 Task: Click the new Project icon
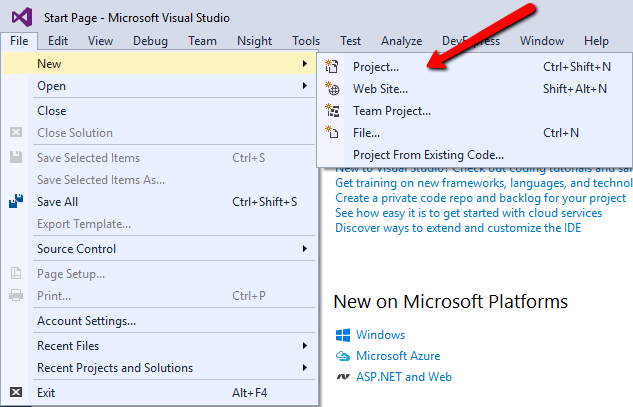point(332,66)
